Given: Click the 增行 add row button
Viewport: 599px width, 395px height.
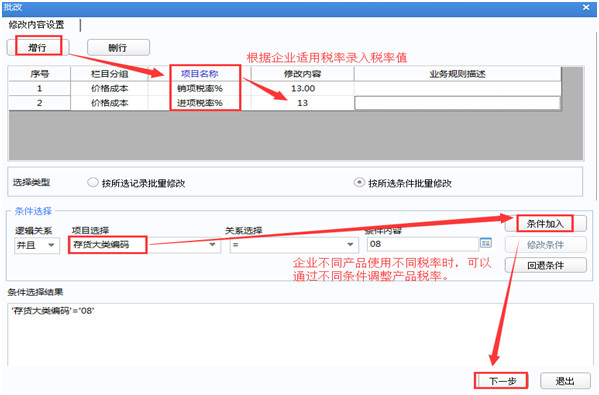Looking at the screenshot, I should pyautogui.click(x=38, y=47).
